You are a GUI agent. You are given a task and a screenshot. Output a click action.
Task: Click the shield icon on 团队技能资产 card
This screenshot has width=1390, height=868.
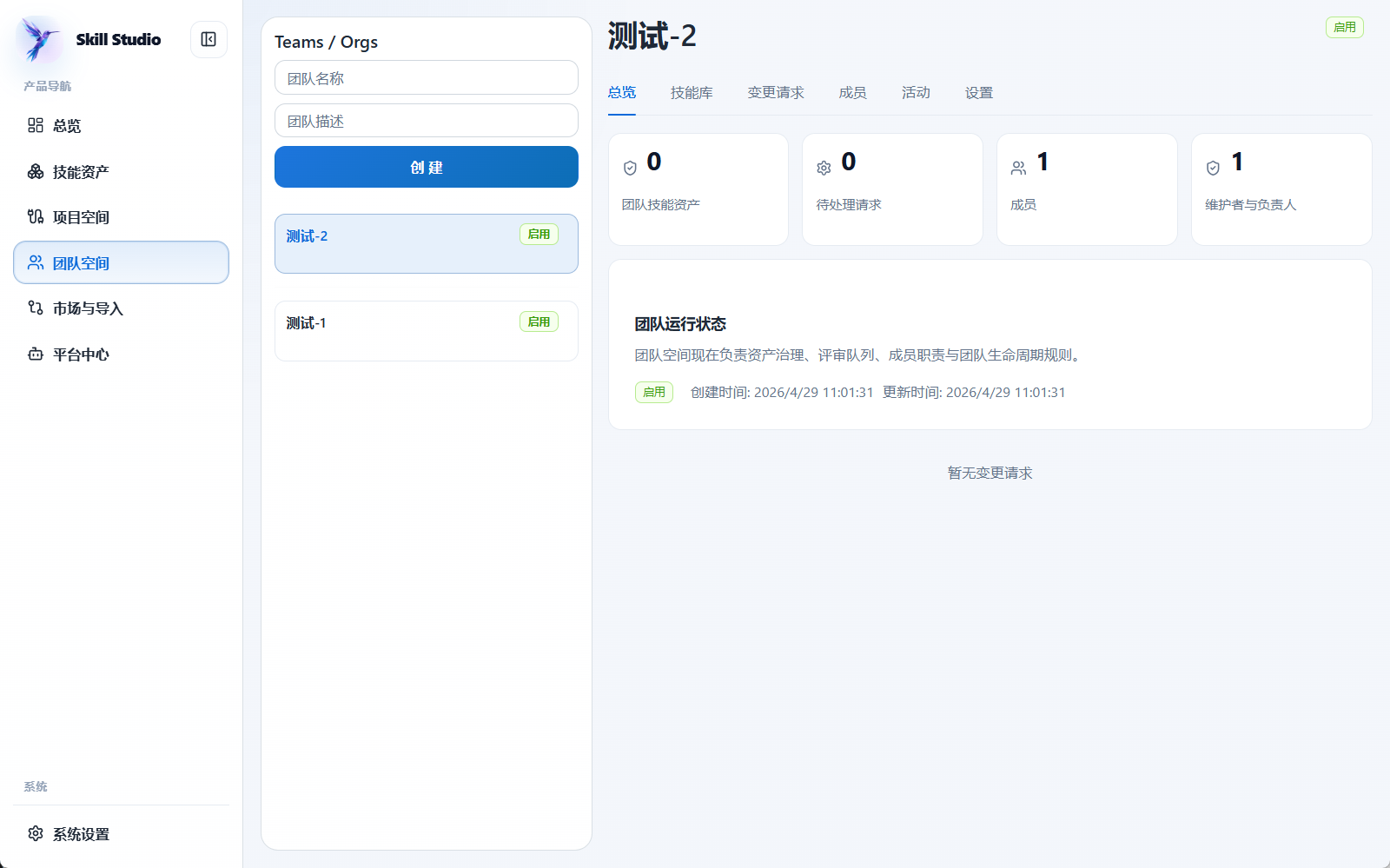[630, 168]
